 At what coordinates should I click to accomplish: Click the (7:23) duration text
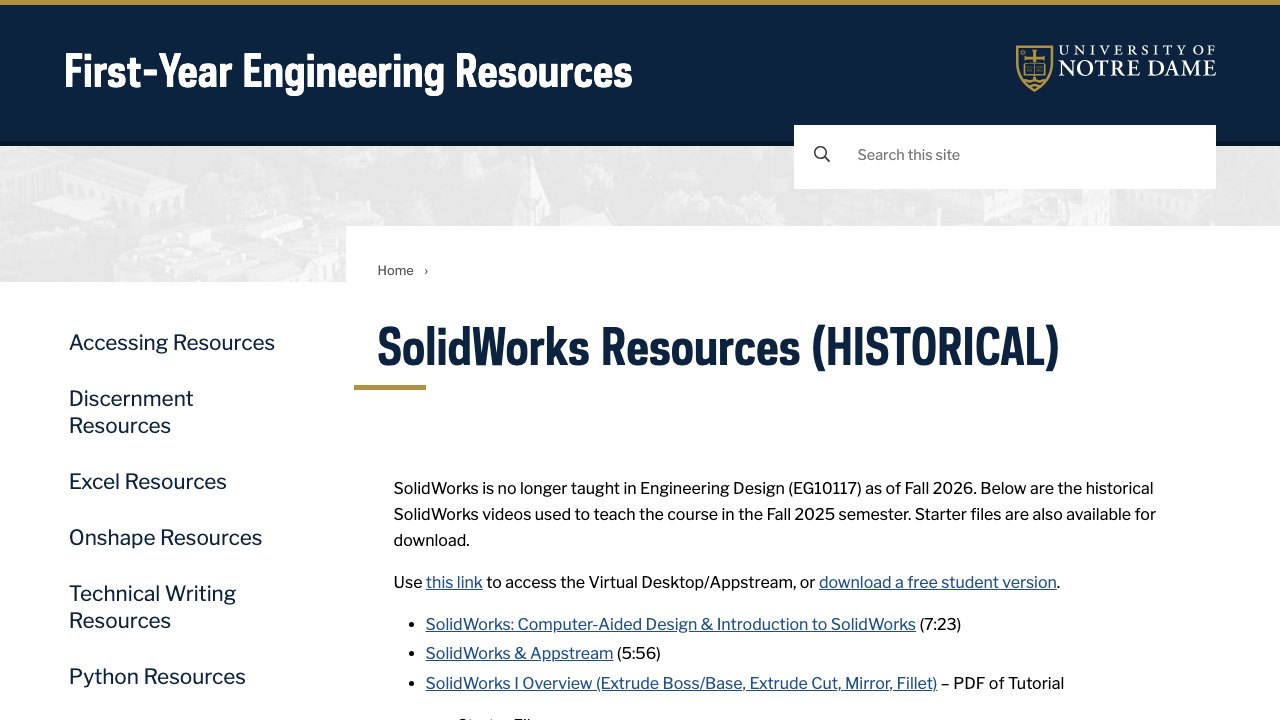(940, 624)
